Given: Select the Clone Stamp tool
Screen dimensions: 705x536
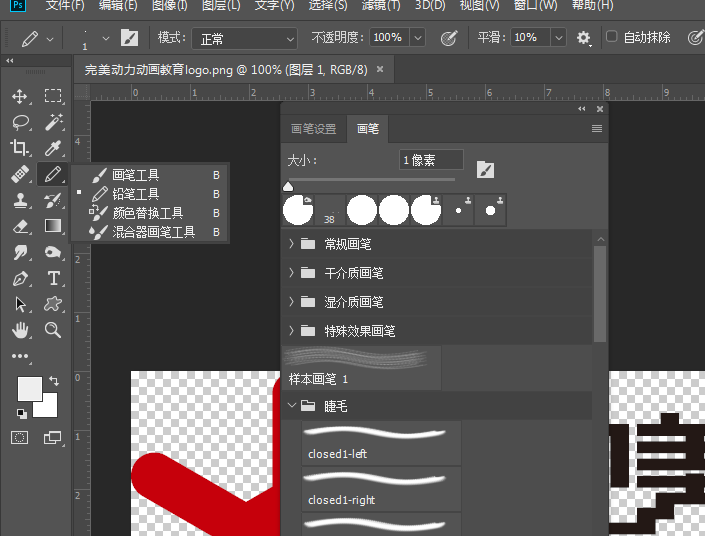Looking at the screenshot, I should click(x=20, y=200).
